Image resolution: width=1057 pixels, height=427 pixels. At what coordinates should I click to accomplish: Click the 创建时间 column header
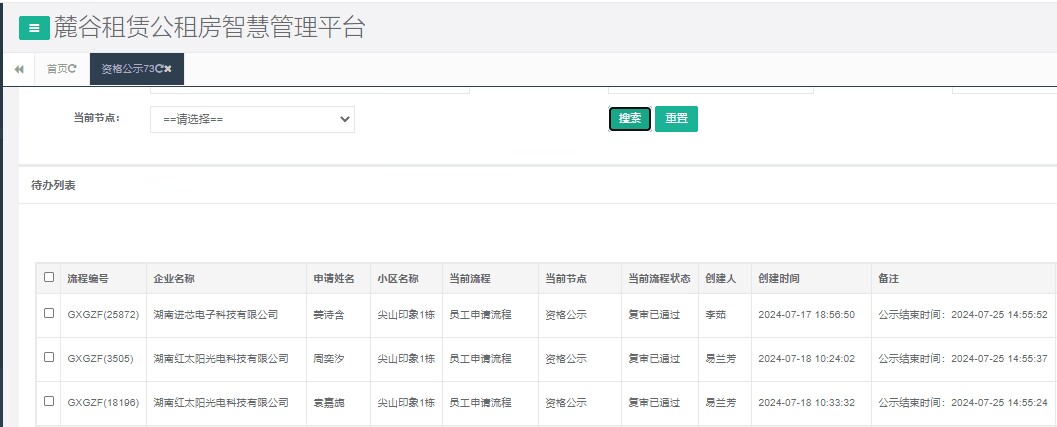(779, 279)
